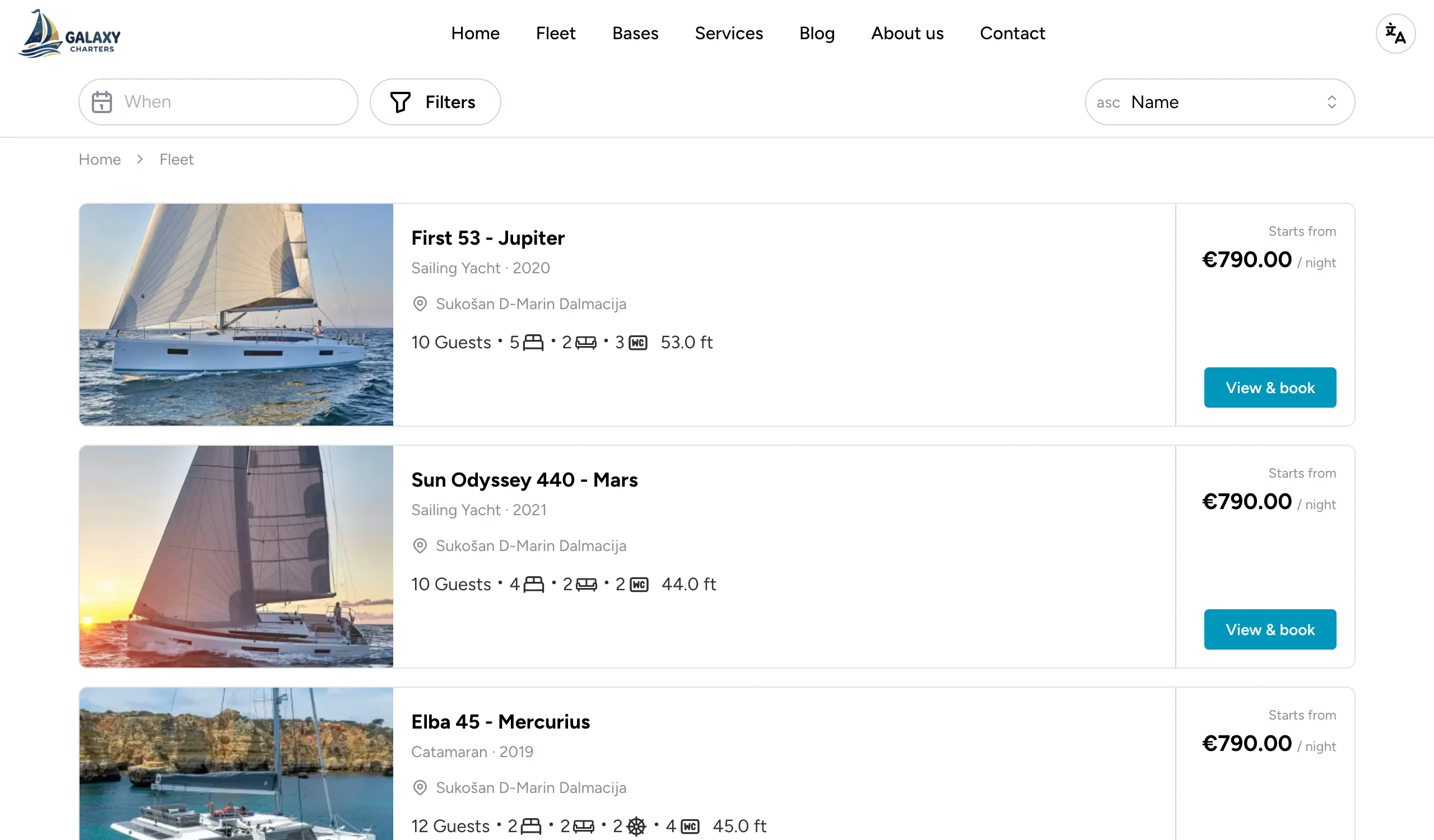Click €790.00 price on Elba 45 - Mercurius
This screenshot has height=840, width=1434.
(1246, 743)
